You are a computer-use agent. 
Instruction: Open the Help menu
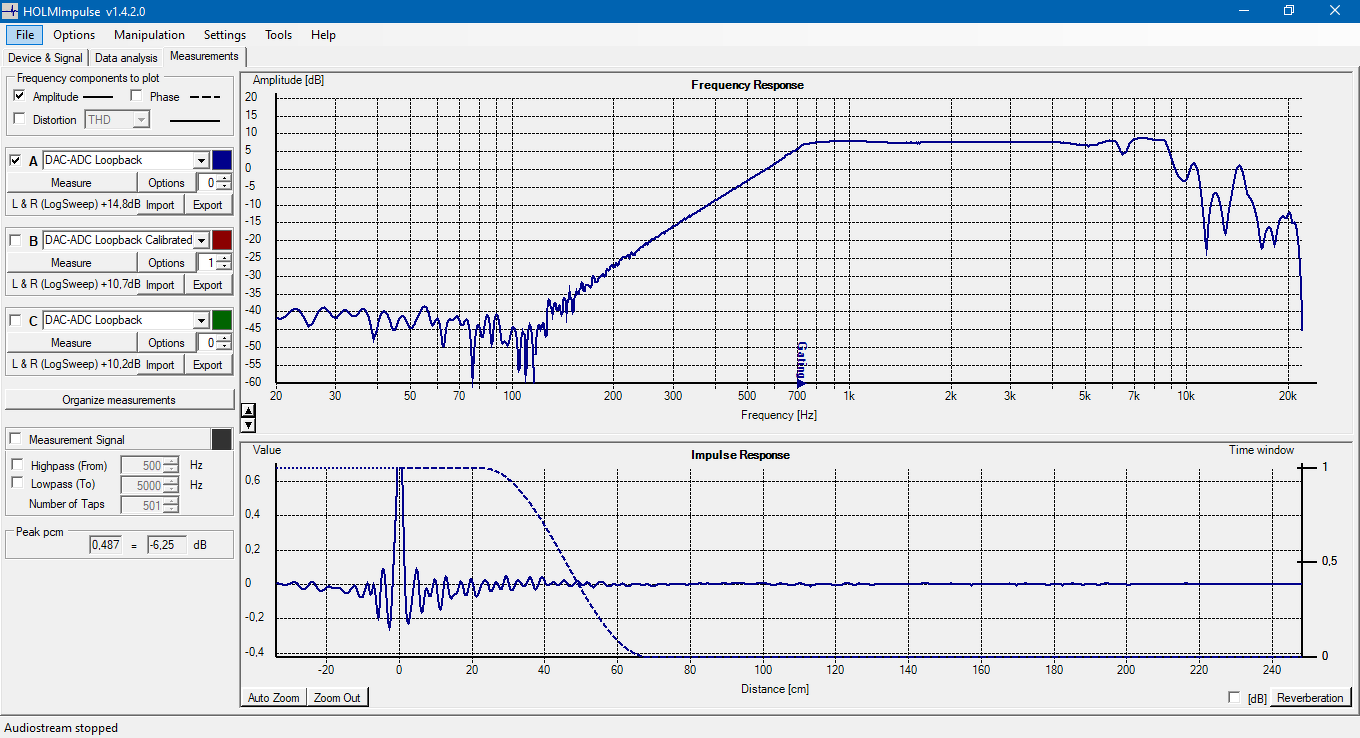[323, 35]
